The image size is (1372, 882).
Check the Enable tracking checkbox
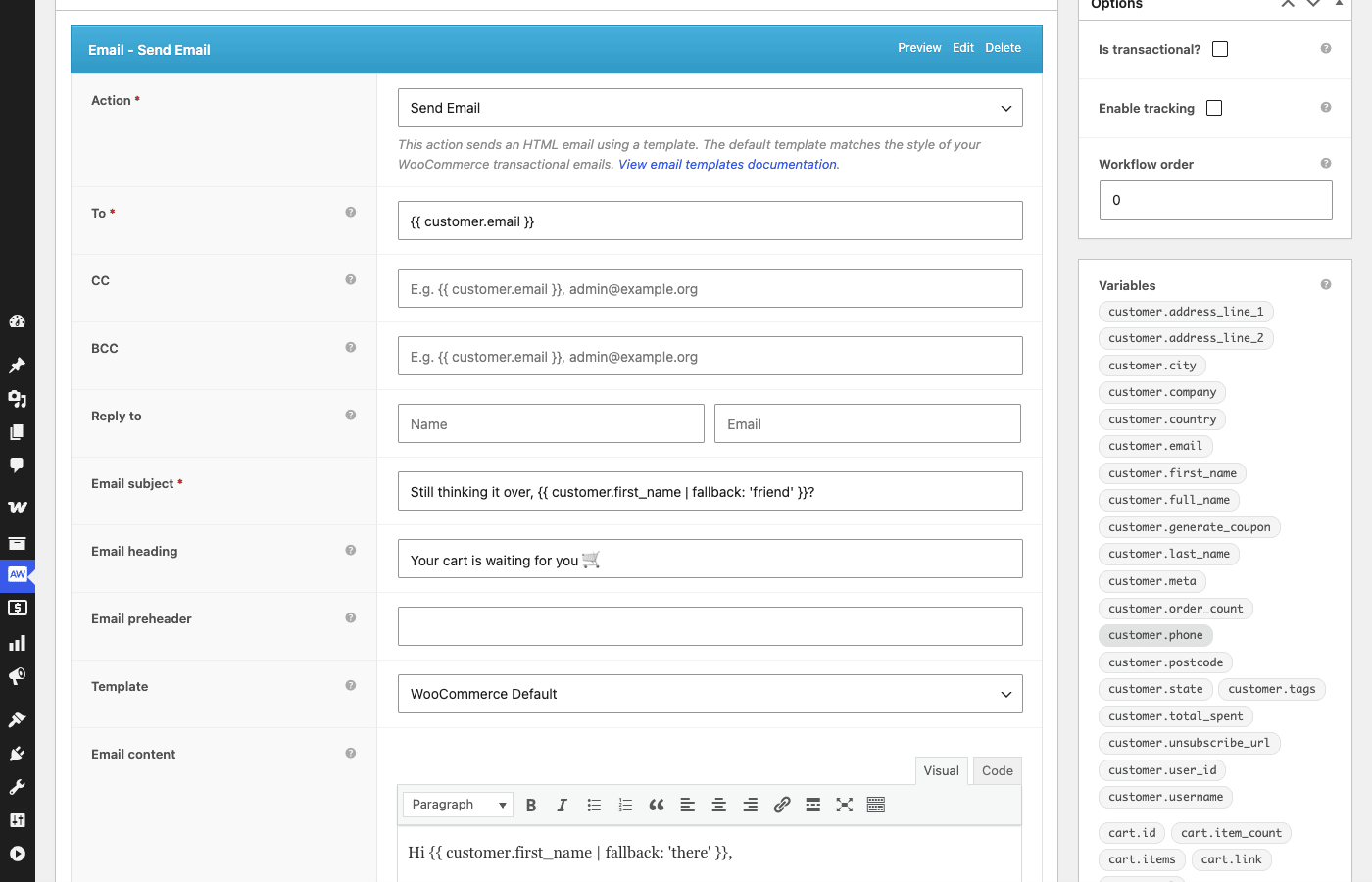click(x=1214, y=108)
